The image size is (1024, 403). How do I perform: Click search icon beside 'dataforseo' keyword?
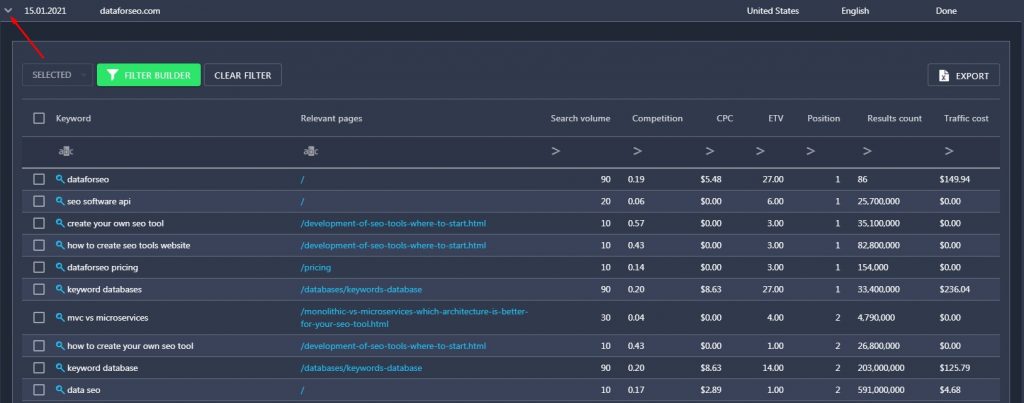pyautogui.click(x=60, y=178)
